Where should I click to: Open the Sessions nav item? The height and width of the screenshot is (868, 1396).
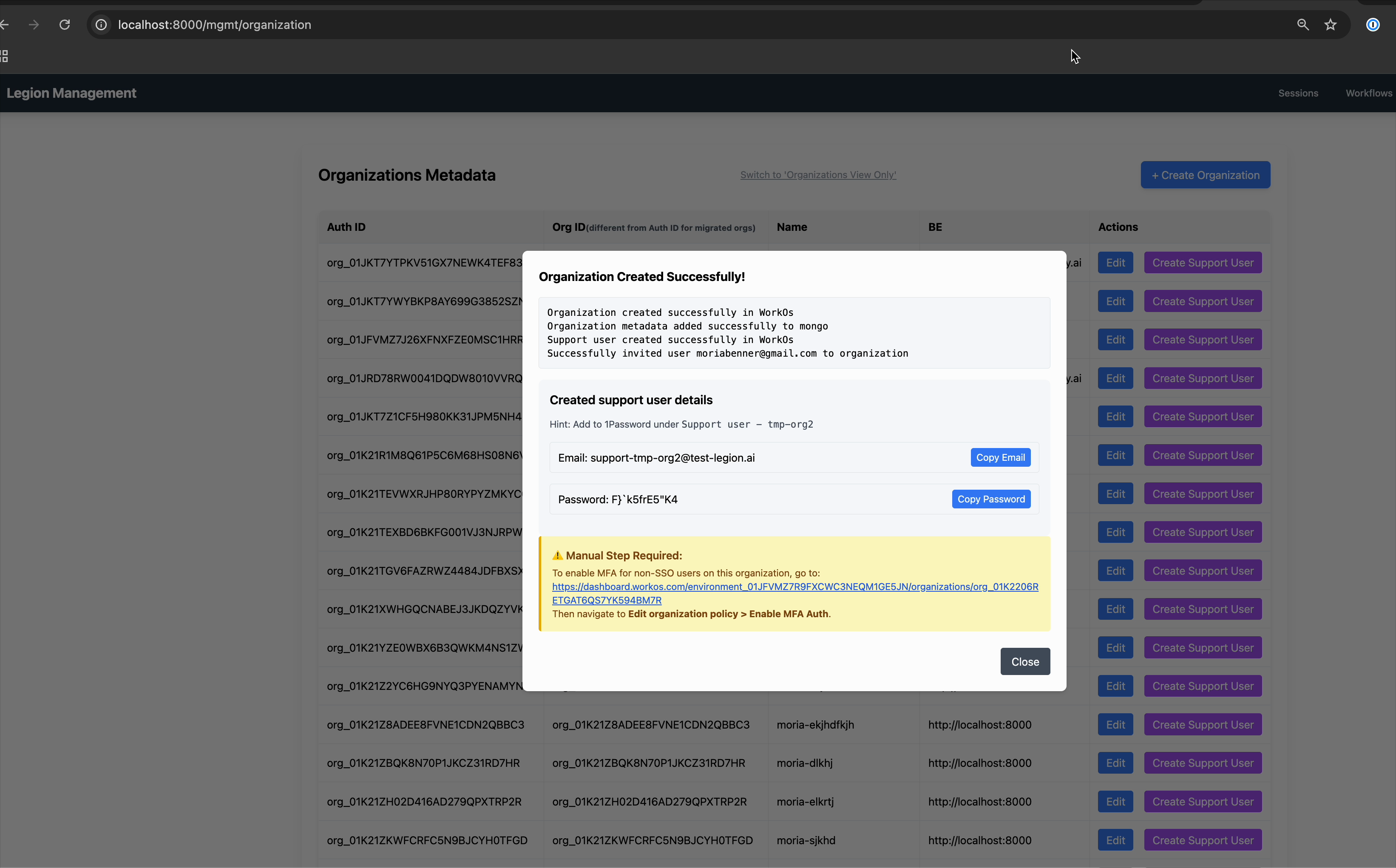[x=1298, y=93]
